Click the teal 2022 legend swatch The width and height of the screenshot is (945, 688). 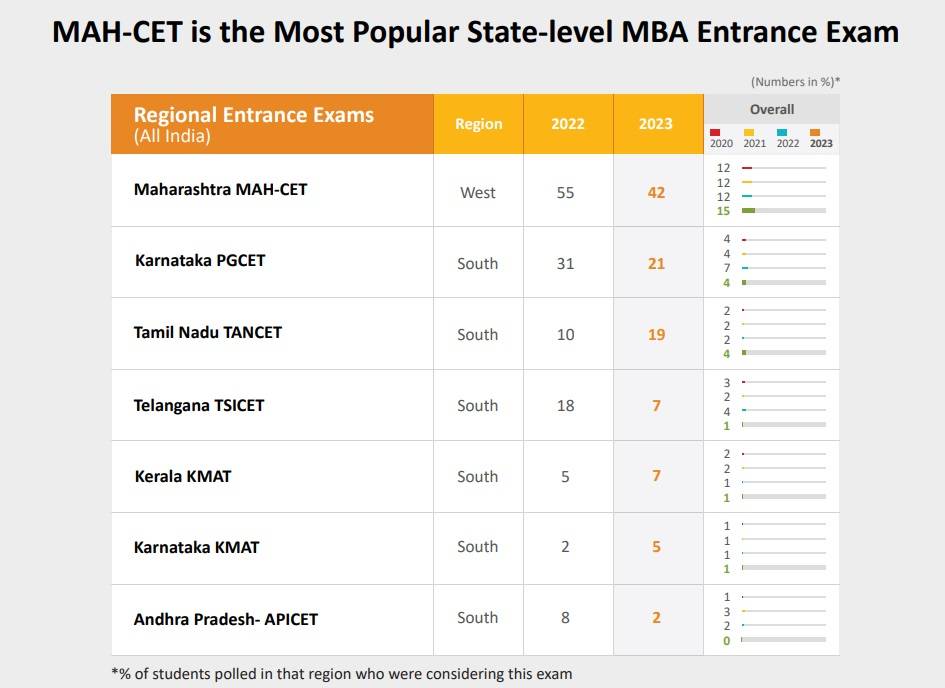tap(782, 132)
